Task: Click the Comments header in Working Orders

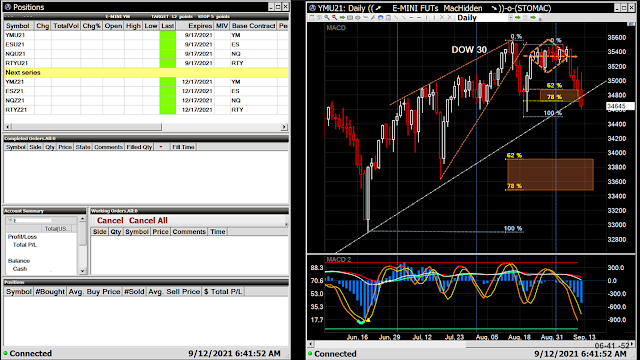Action: tap(189, 232)
